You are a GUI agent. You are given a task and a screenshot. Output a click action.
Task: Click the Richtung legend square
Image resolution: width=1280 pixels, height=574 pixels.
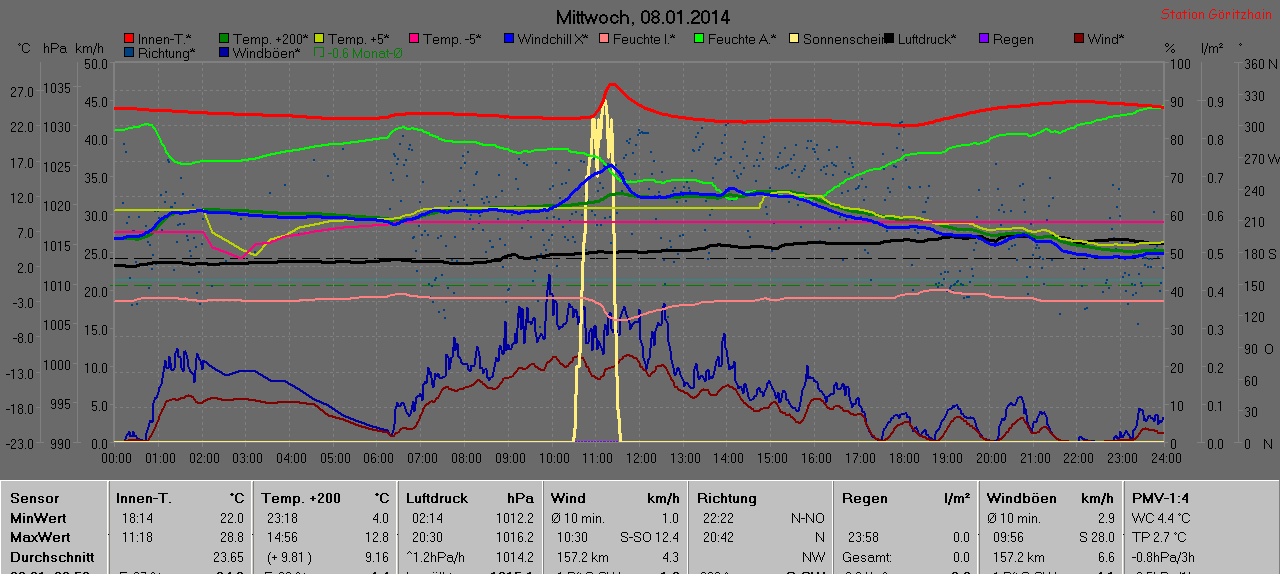(129, 53)
